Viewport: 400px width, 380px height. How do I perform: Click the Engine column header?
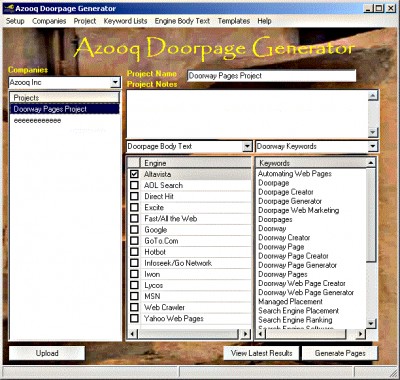[x=195, y=163]
